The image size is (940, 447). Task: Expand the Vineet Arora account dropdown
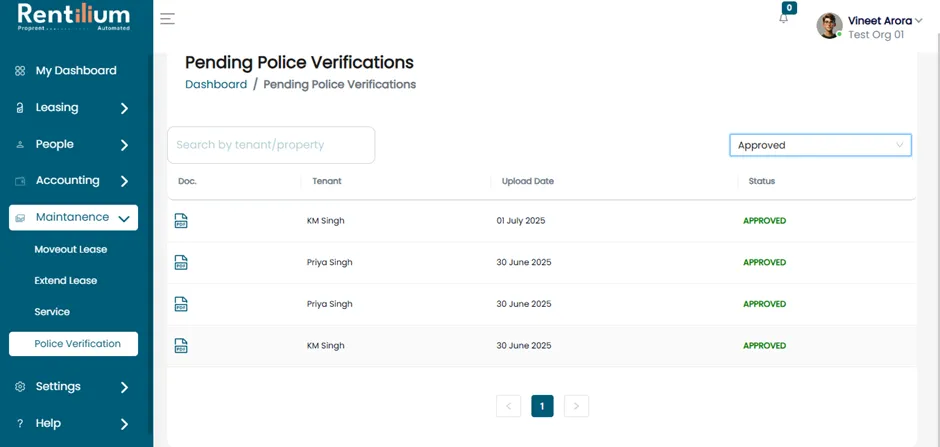pyautogui.click(x=919, y=20)
